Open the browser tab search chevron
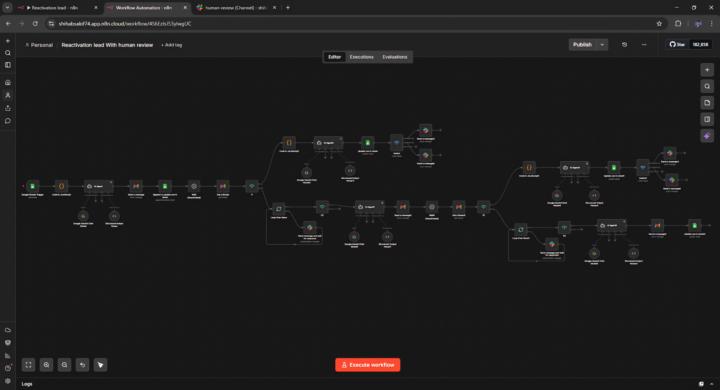The image size is (720, 390). coord(7,7)
